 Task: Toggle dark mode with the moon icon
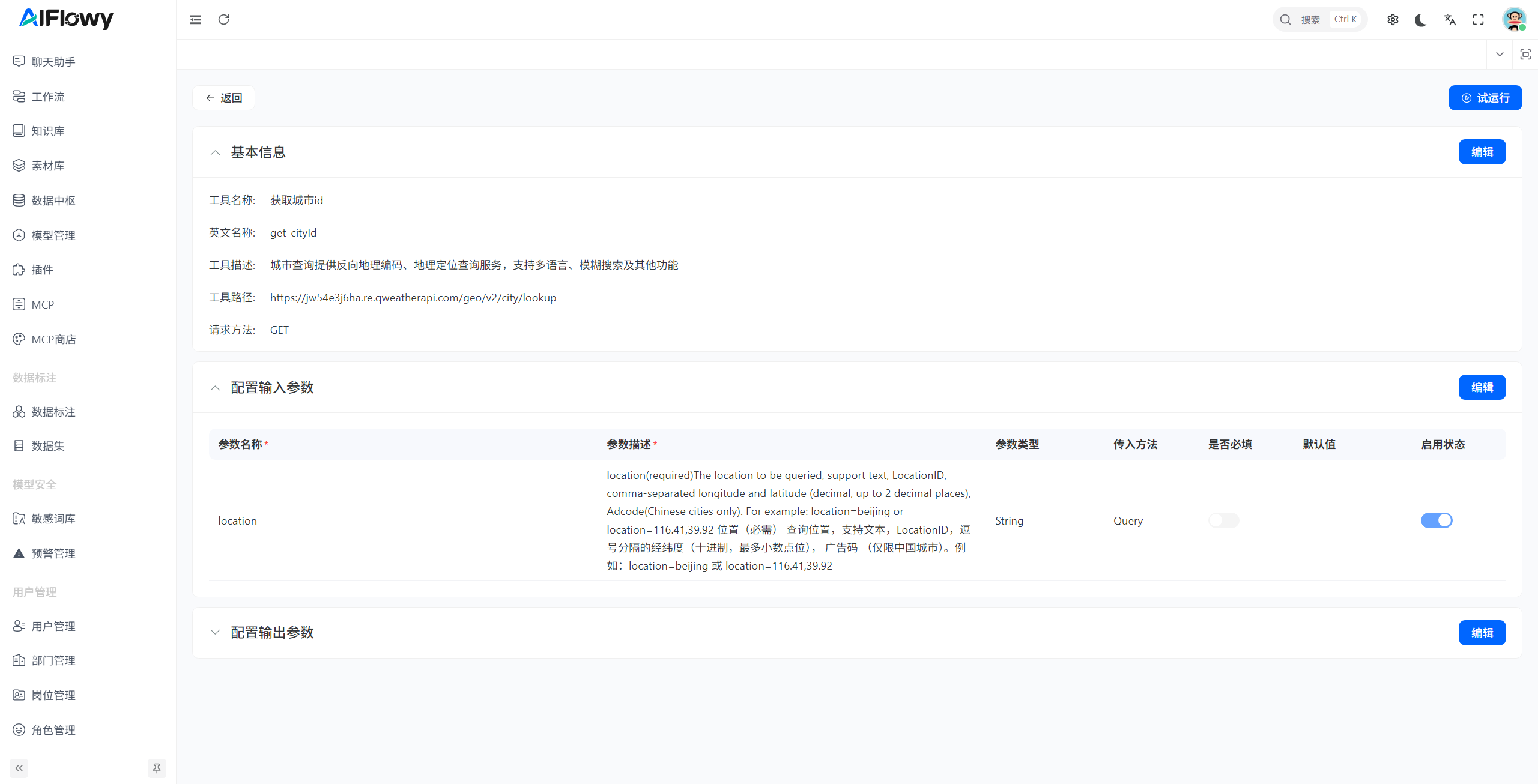pyautogui.click(x=1420, y=19)
